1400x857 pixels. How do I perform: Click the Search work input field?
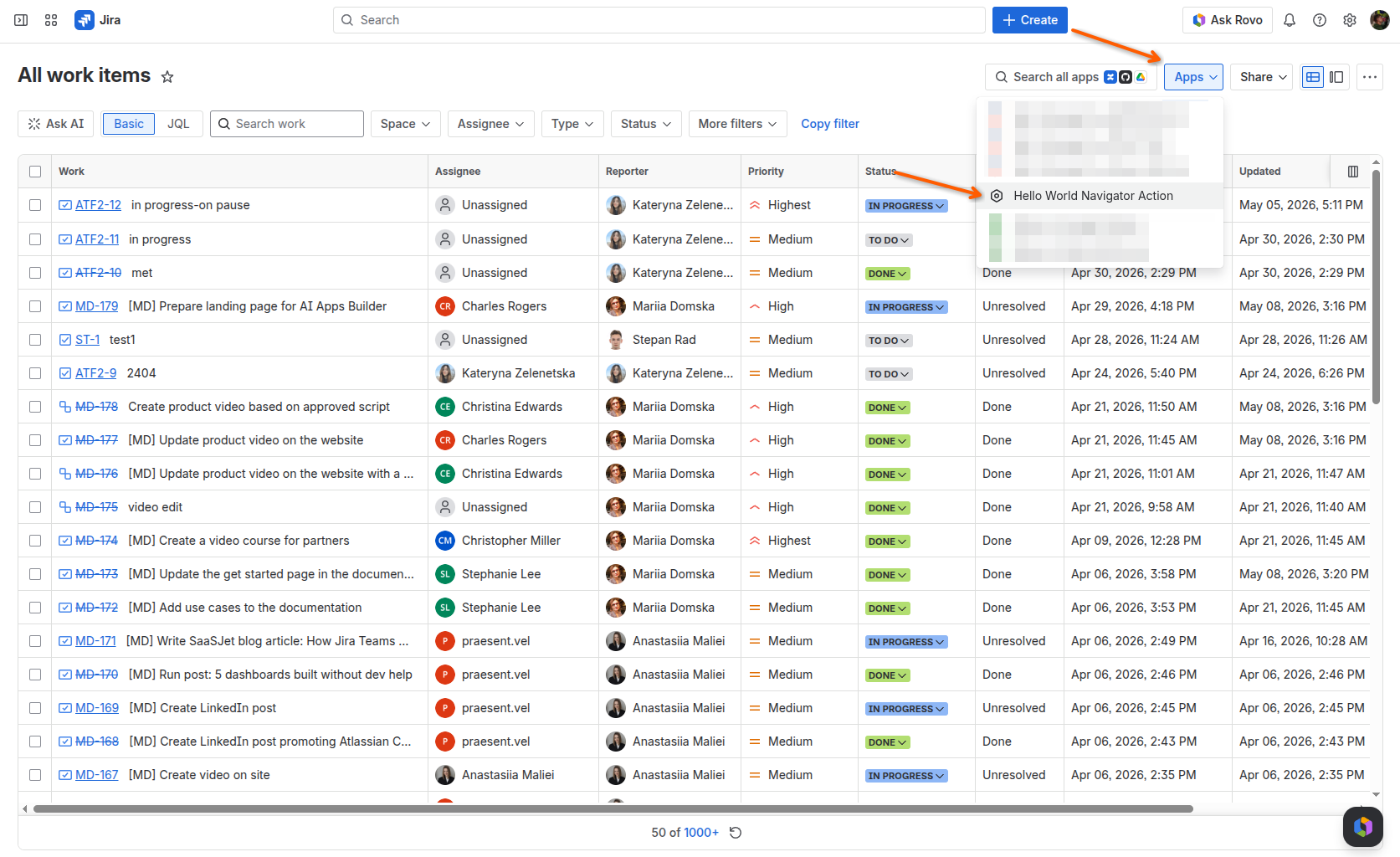click(x=287, y=124)
